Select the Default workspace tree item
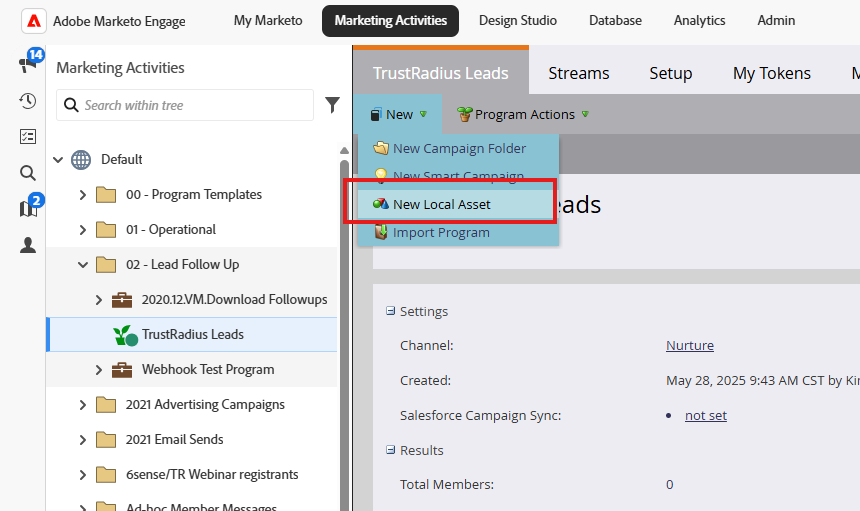This screenshot has width=860, height=511. point(122,160)
